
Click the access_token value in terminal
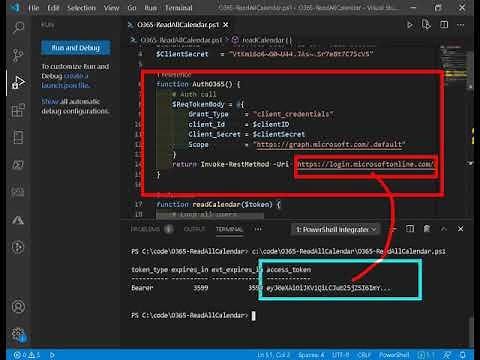(328, 288)
